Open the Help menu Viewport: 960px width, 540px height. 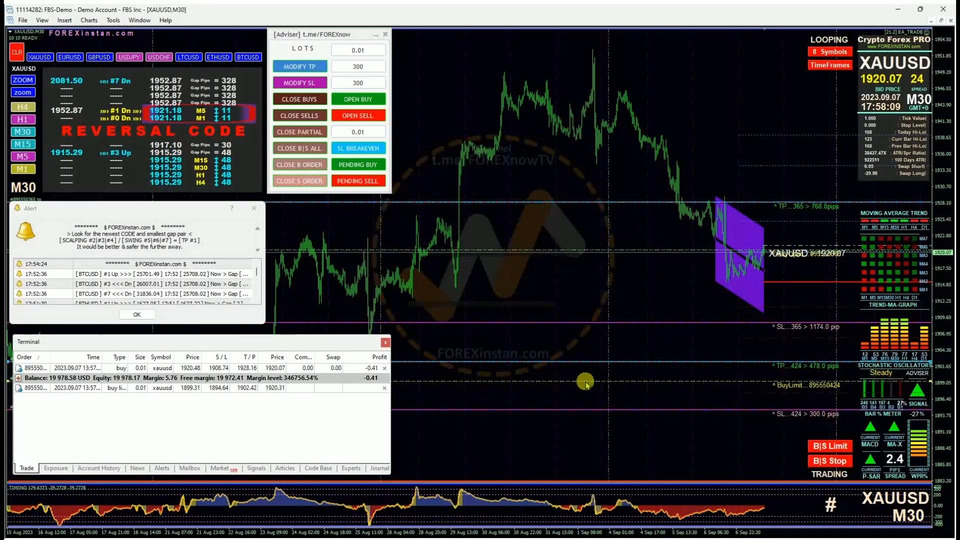coord(165,20)
